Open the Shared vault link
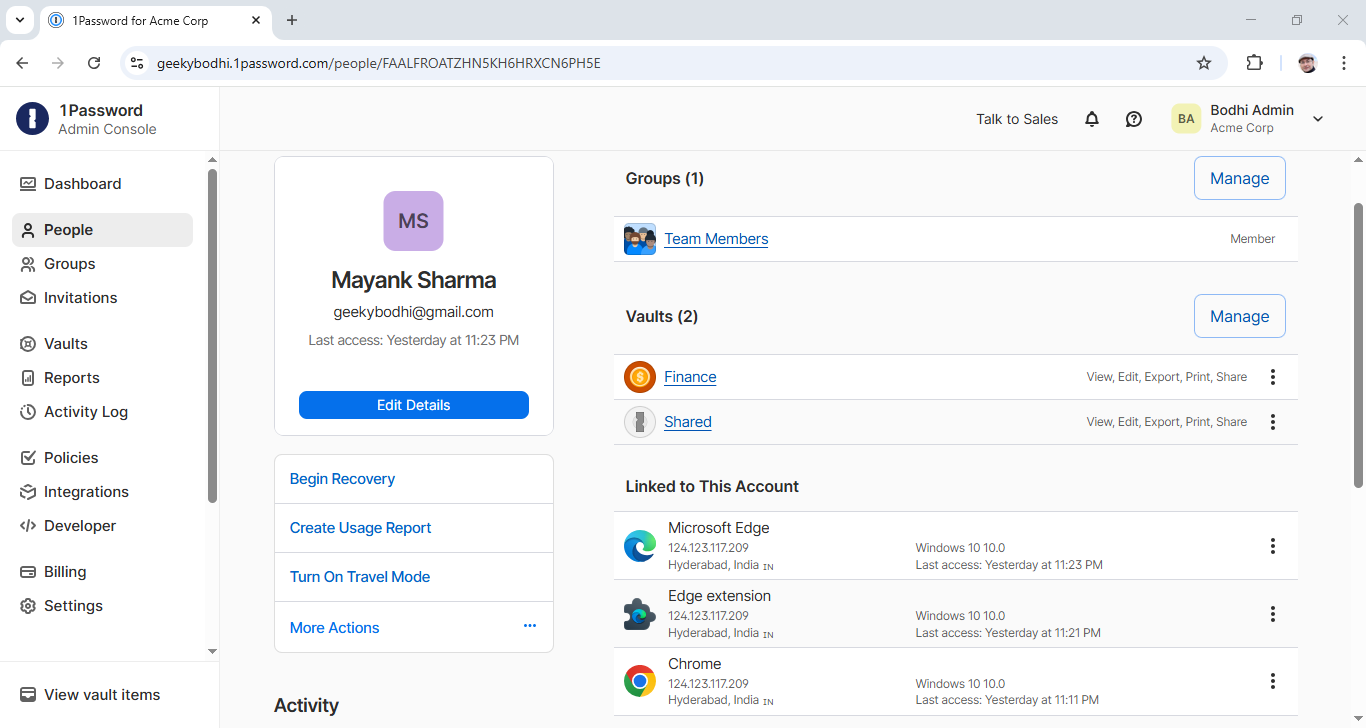The image size is (1366, 728). 688,422
